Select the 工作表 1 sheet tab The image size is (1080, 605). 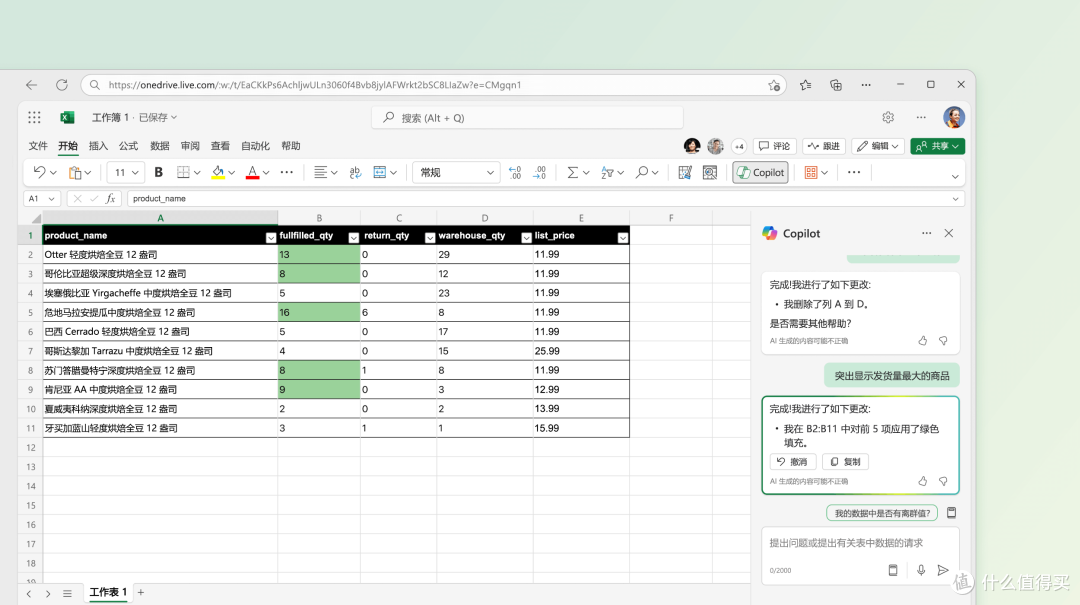108,593
